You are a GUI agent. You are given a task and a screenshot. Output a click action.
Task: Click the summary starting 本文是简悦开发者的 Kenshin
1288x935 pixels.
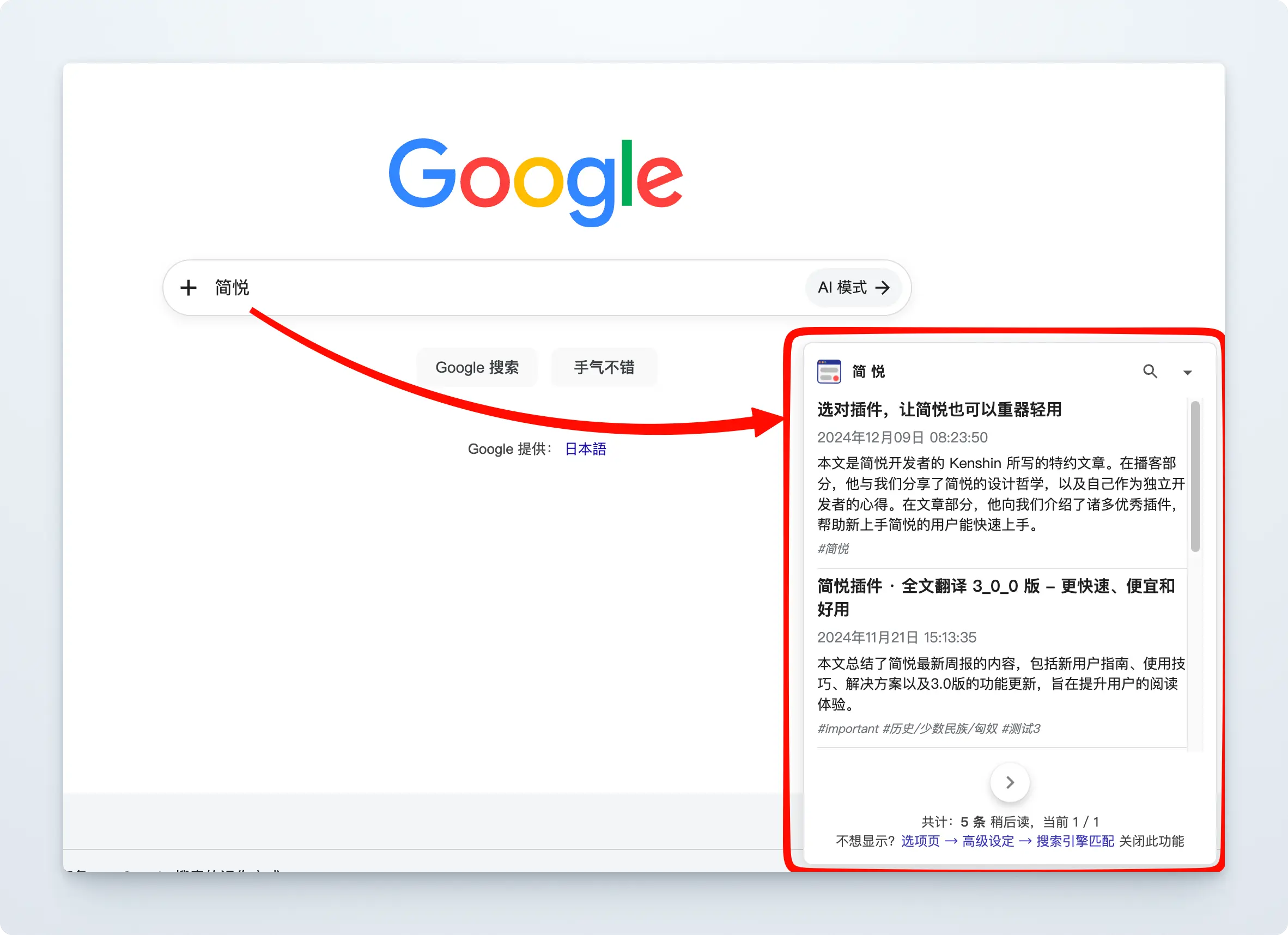1001,494
